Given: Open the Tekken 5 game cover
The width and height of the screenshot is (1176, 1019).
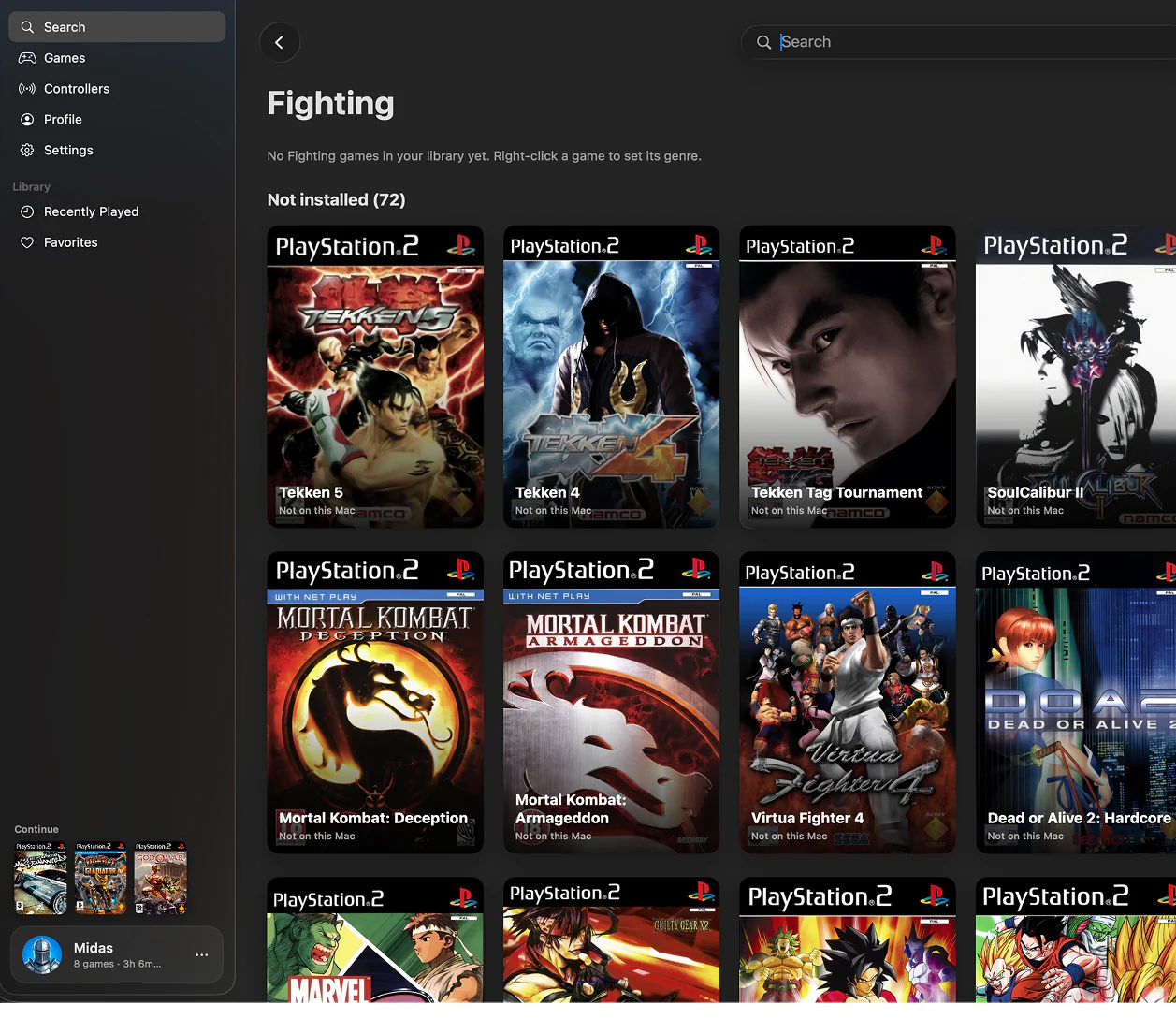Looking at the screenshot, I should [x=375, y=376].
